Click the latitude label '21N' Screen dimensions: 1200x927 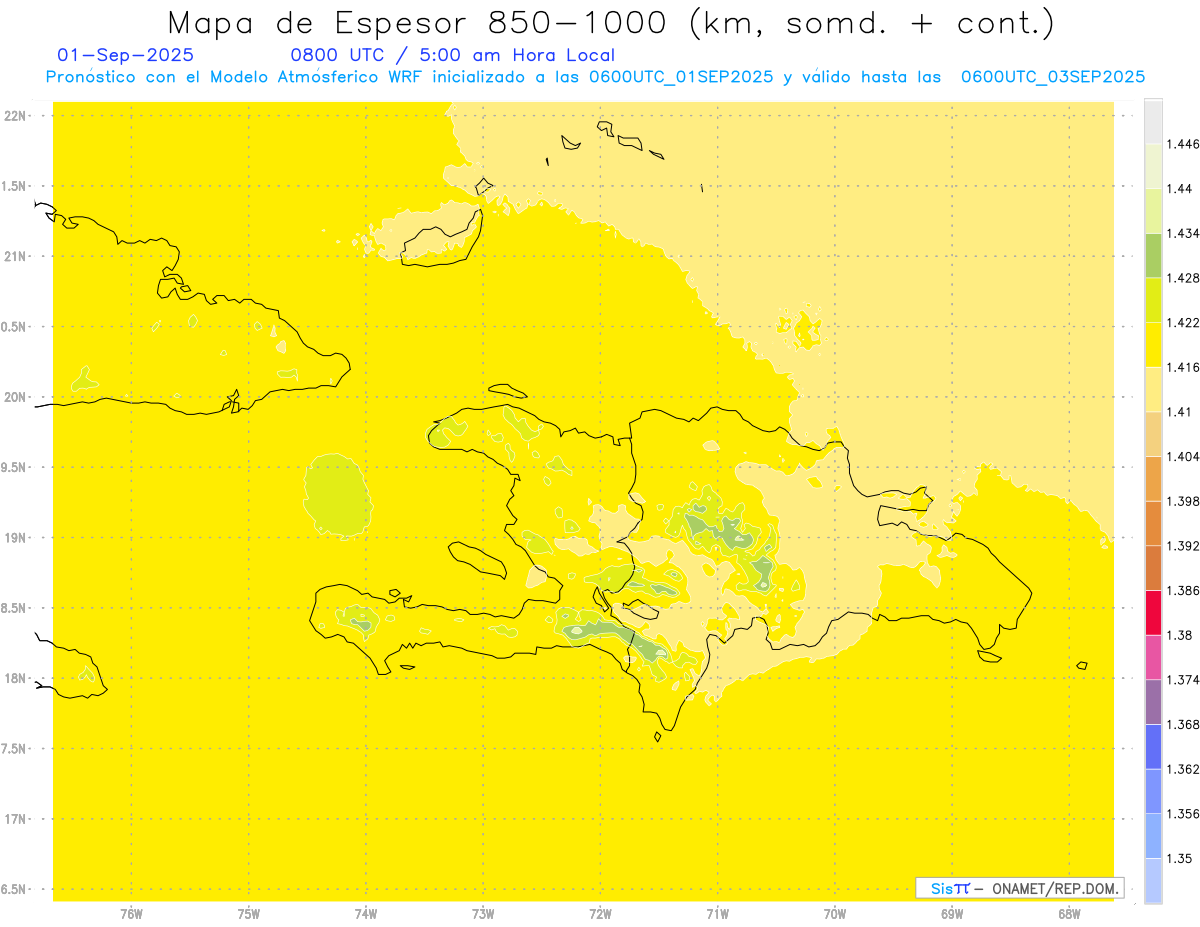pos(17,256)
